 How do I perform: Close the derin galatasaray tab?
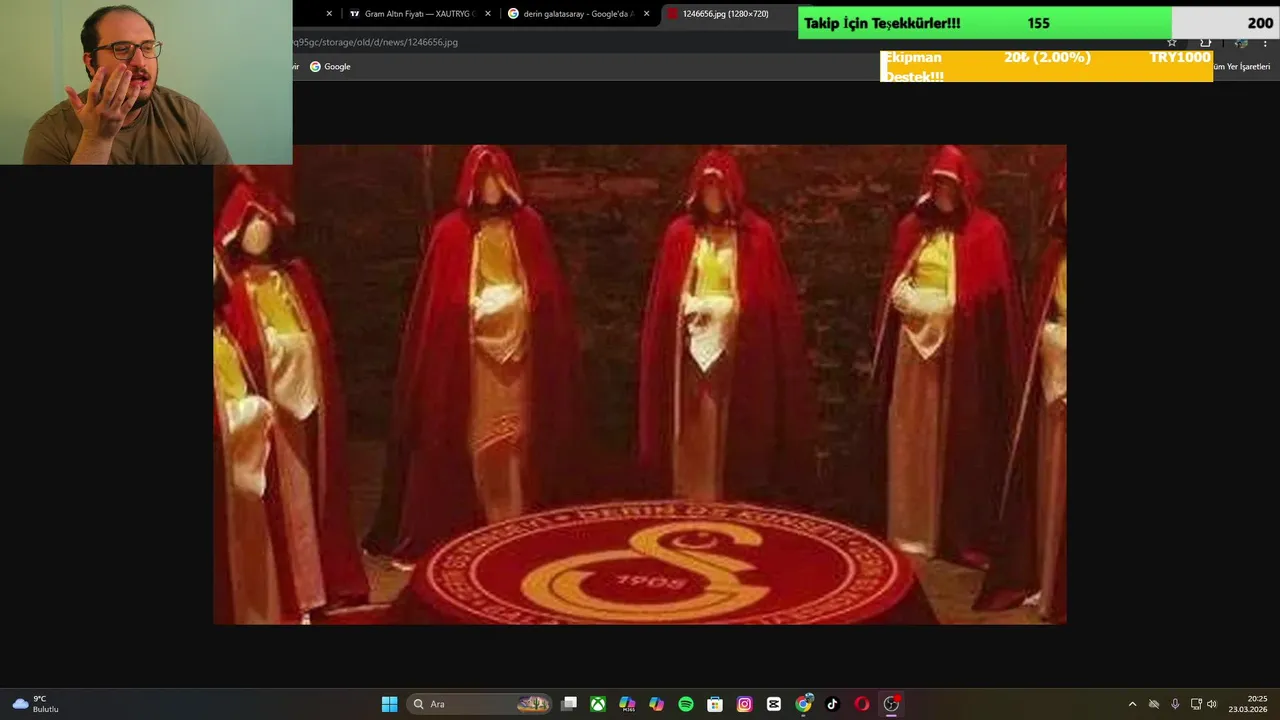click(646, 14)
